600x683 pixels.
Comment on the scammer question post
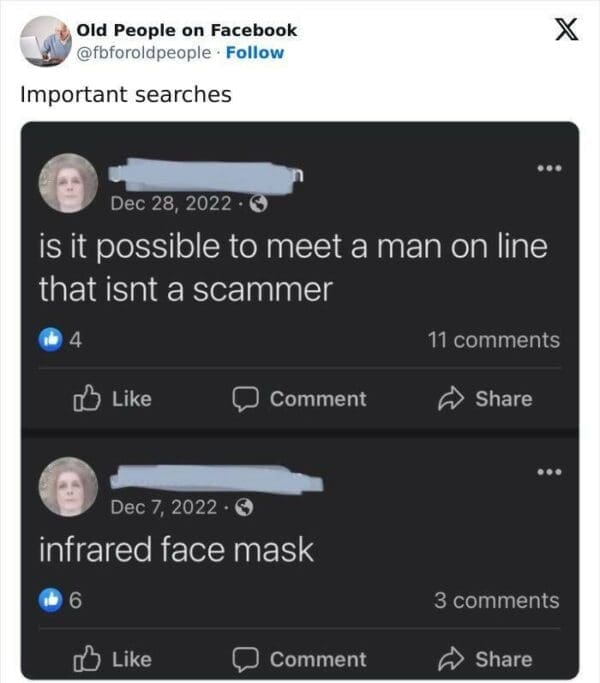click(299, 398)
